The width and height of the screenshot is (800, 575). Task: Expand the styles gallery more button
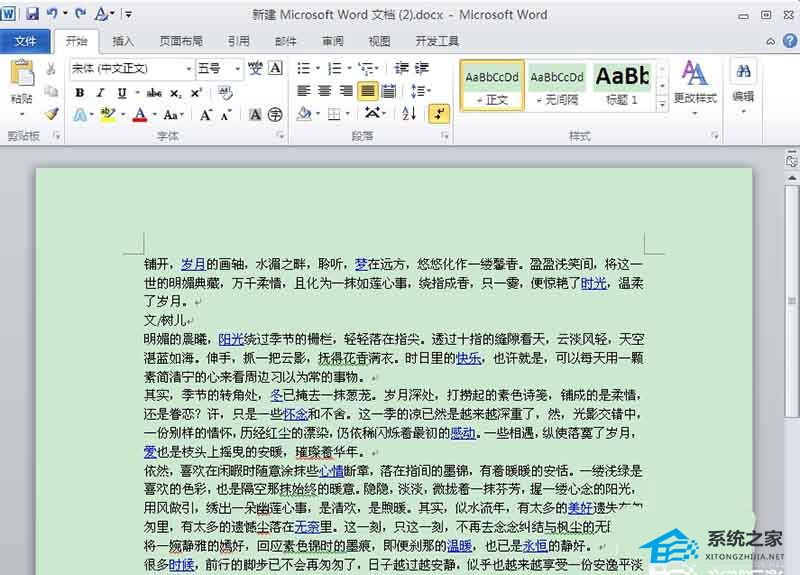(662, 105)
